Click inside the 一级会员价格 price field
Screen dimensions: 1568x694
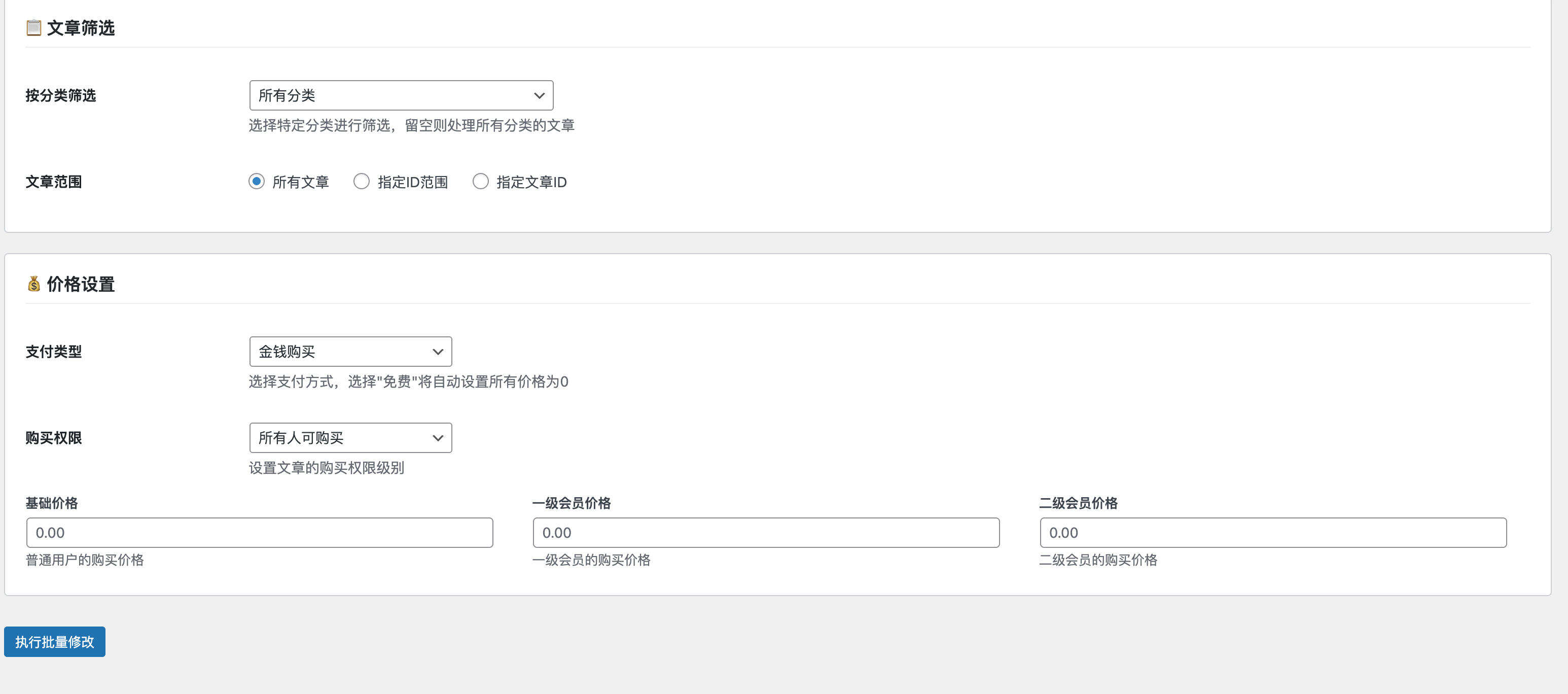click(x=766, y=532)
